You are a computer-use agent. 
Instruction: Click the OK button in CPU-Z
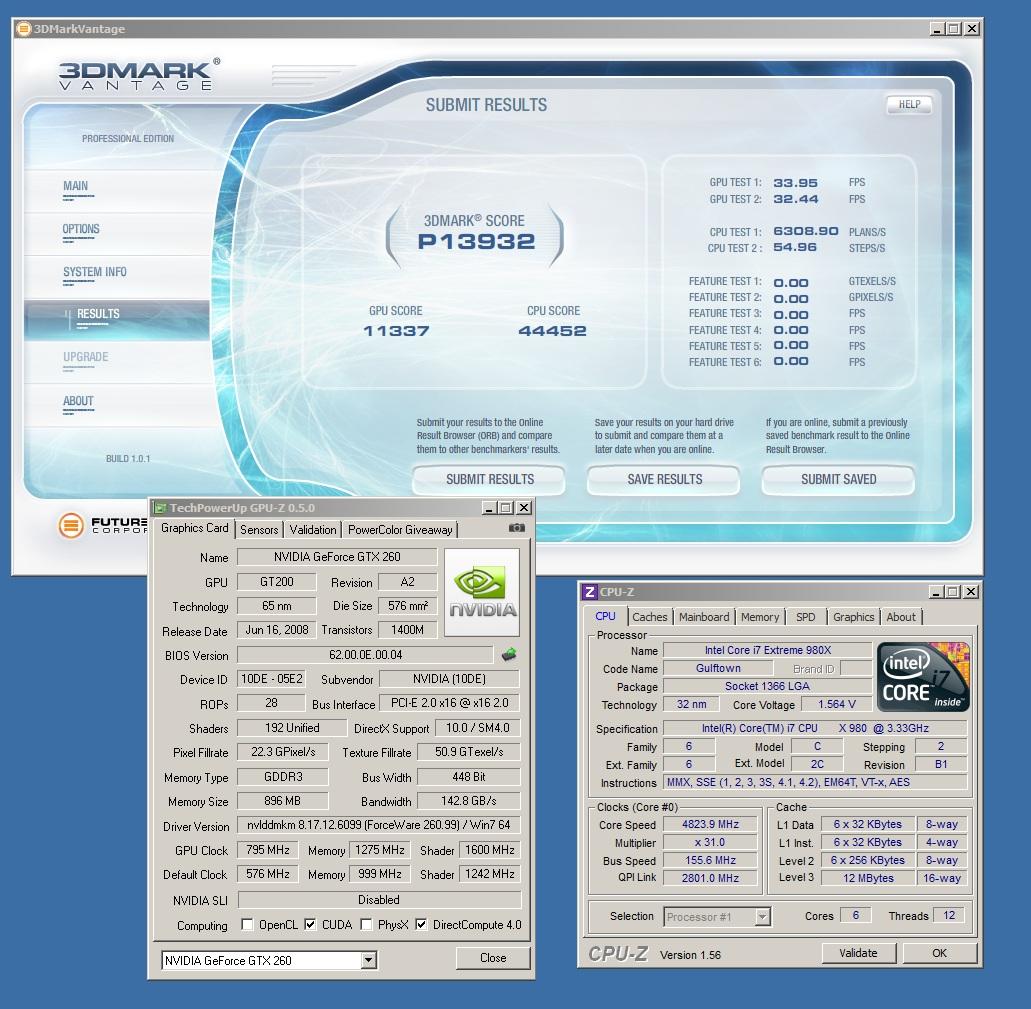tap(939, 953)
